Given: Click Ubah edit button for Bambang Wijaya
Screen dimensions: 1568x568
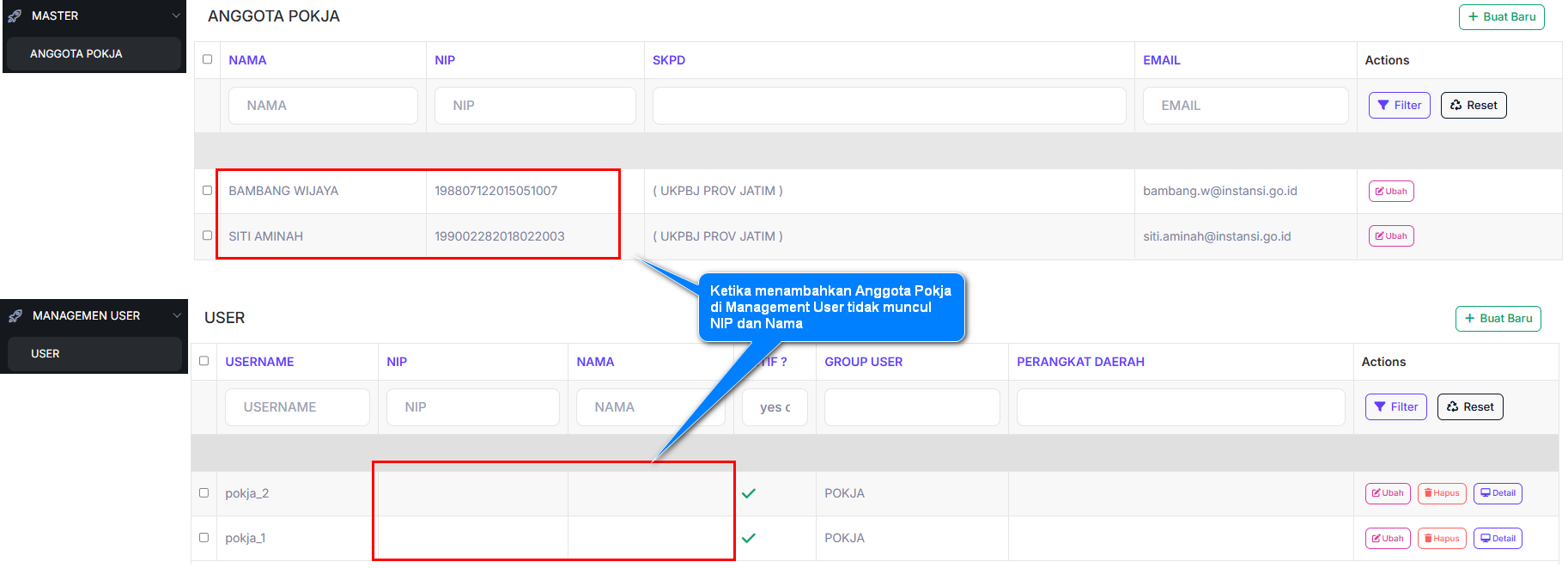Looking at the screenshot, I should [1390, 192].
